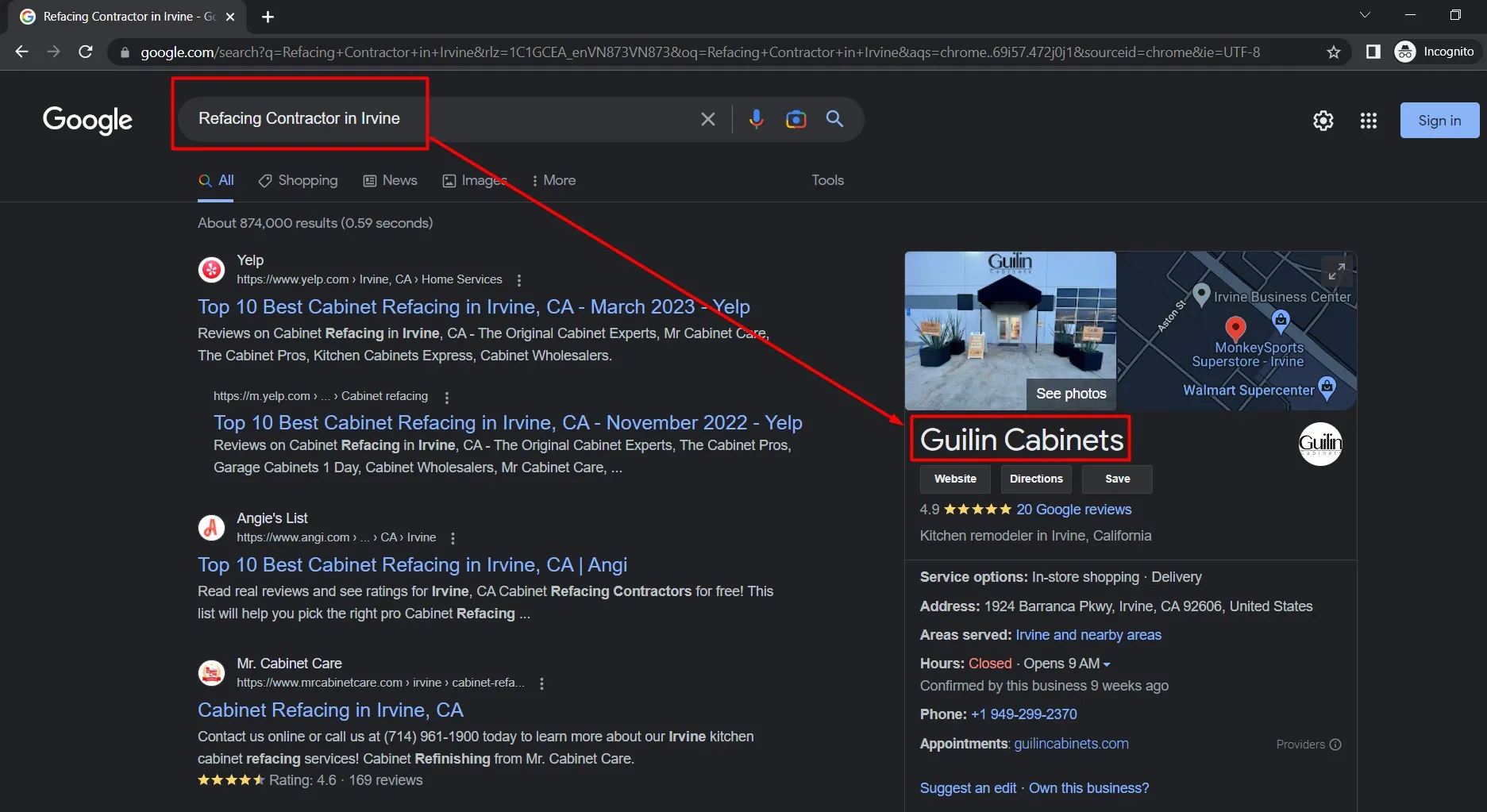Open a new browser tab
This screenshot has height=812, width=1487.
[x=268, y=17]
